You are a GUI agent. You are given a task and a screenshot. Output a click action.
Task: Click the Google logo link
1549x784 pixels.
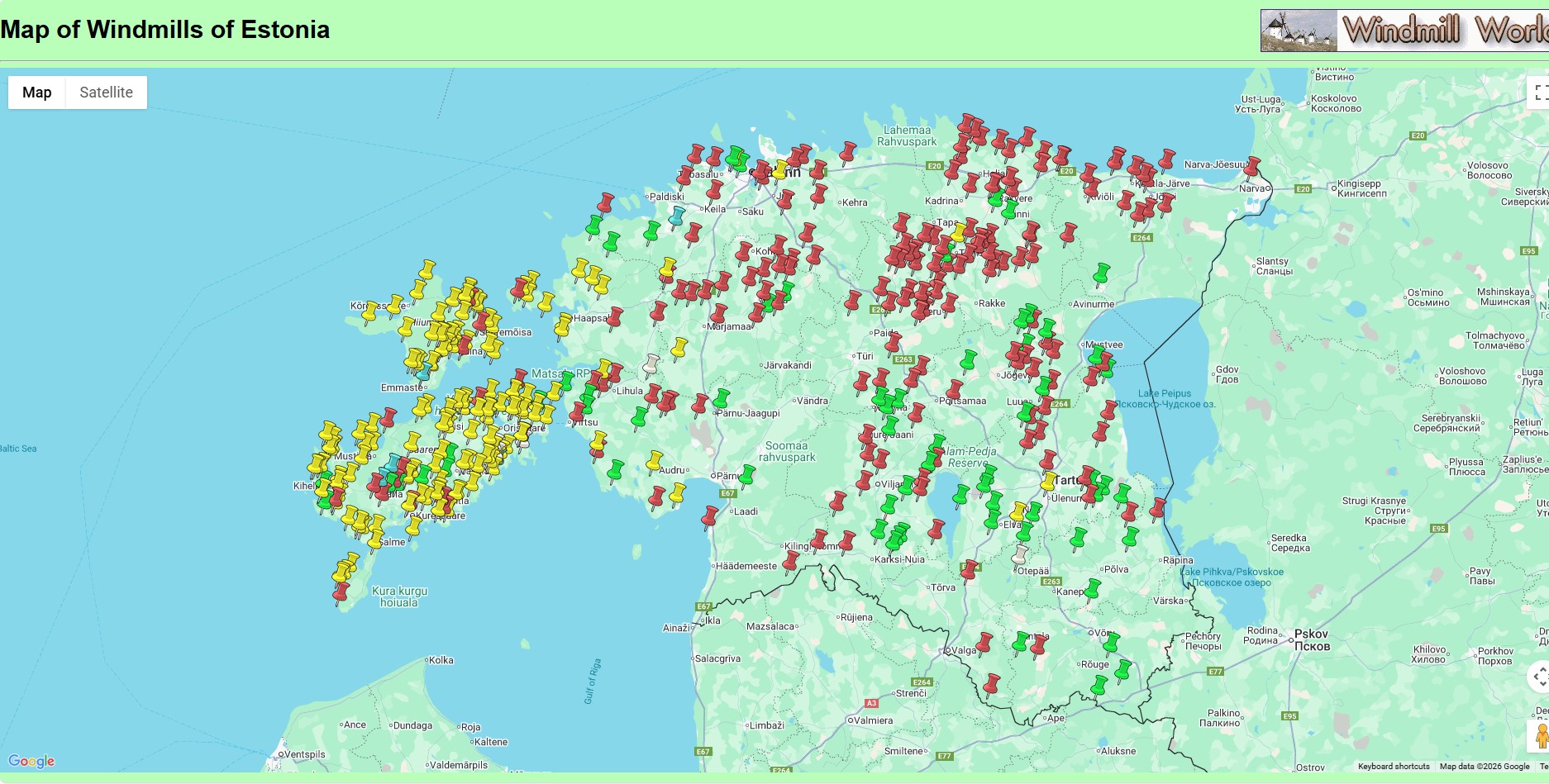pyautogui.click(x=31, y=761)
